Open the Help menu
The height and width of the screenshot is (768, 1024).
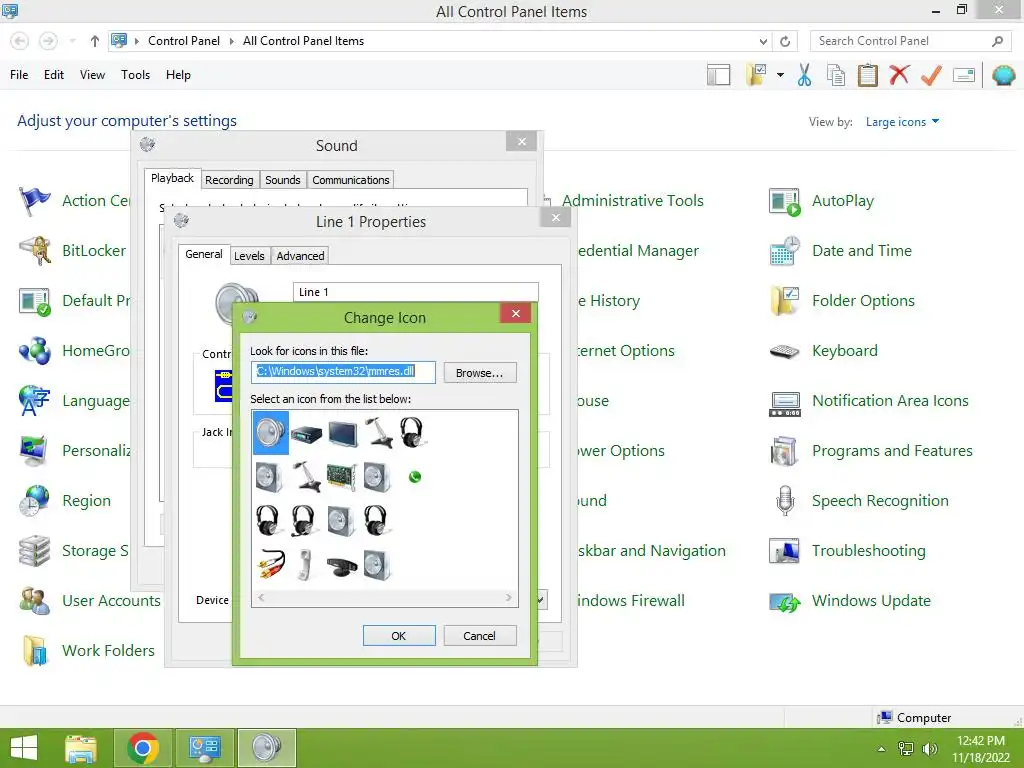[178, 75]
